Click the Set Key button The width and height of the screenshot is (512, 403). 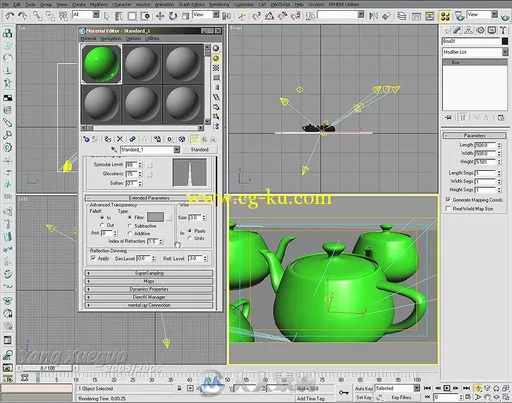click(x=363, y=397)
